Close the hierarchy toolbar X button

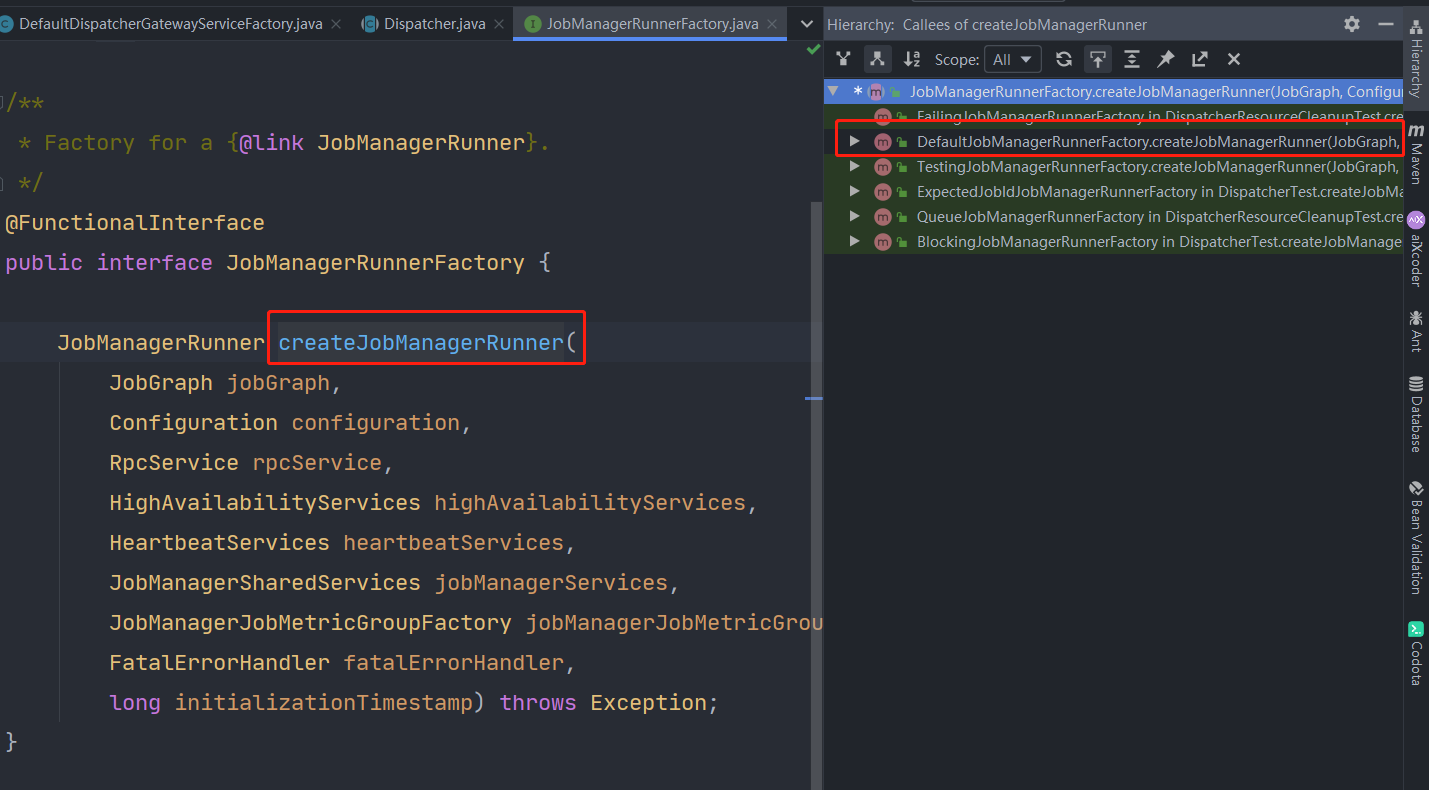[1233, 59]
